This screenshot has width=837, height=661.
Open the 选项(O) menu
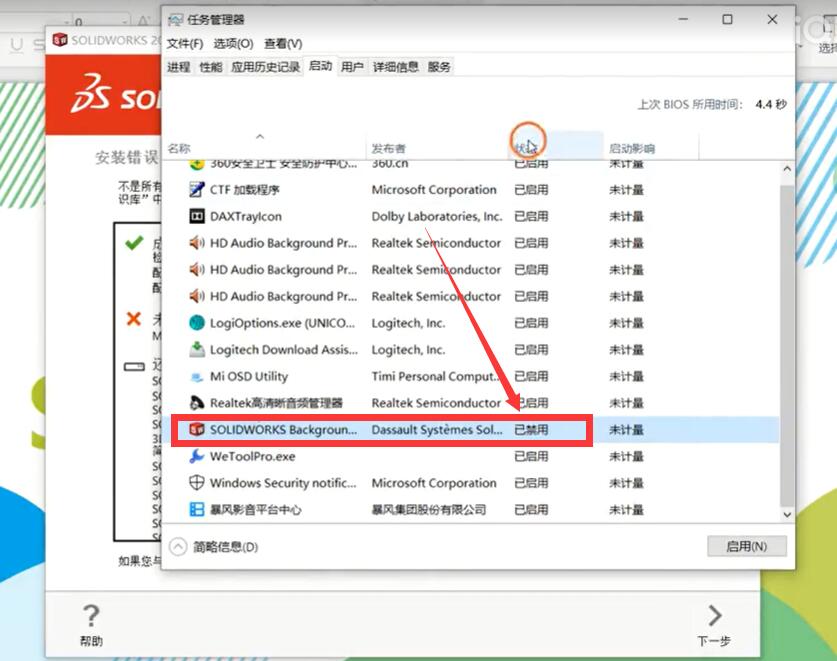click(233, 44)
